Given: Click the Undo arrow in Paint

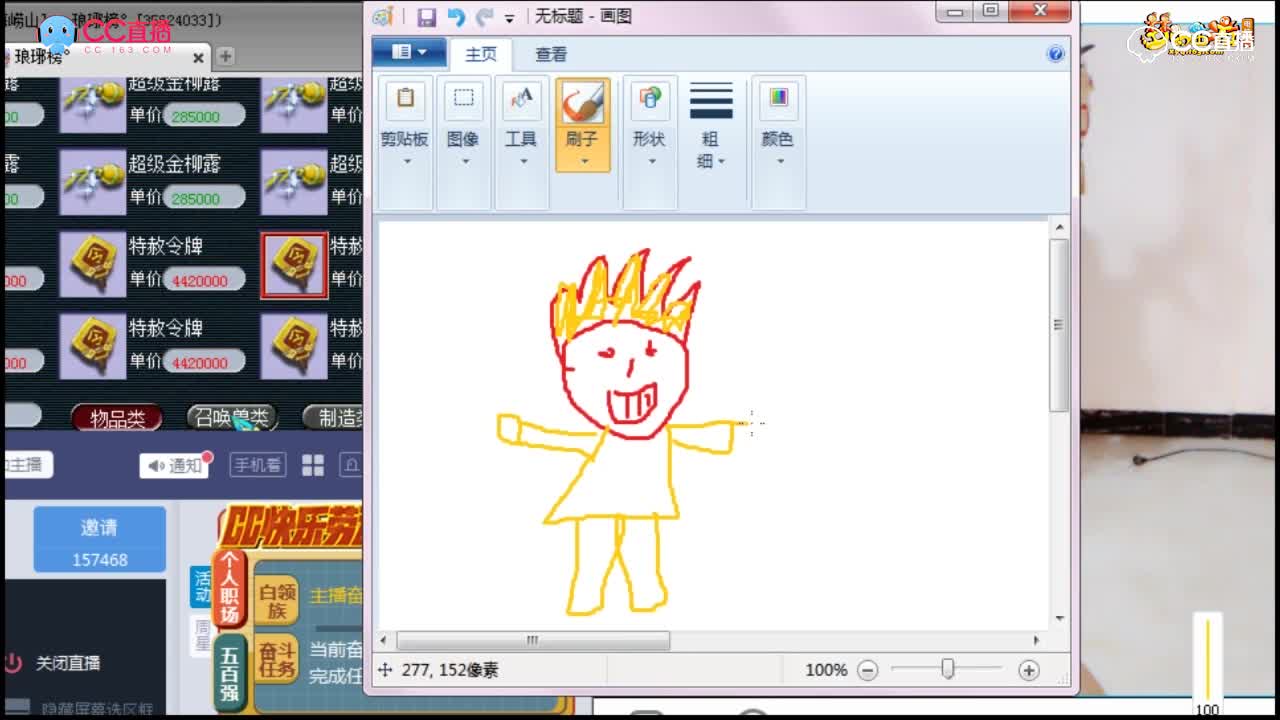Looking at the screenshot, I should click(456, 16).
